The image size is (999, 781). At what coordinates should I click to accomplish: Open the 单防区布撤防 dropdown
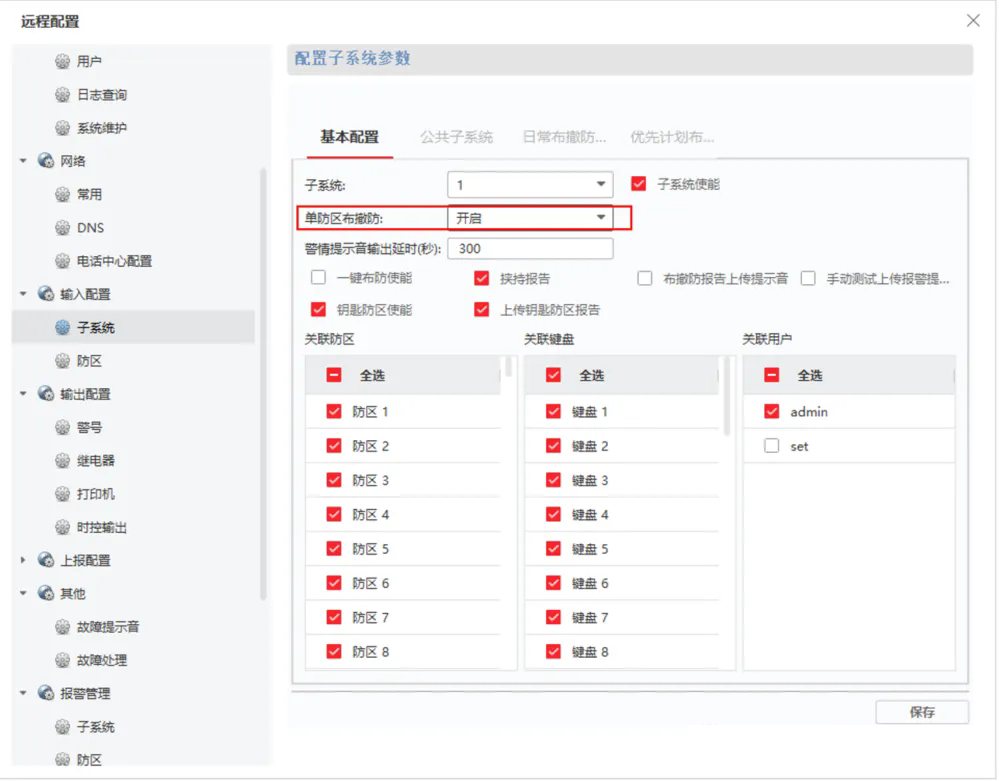tap(529, 217)
